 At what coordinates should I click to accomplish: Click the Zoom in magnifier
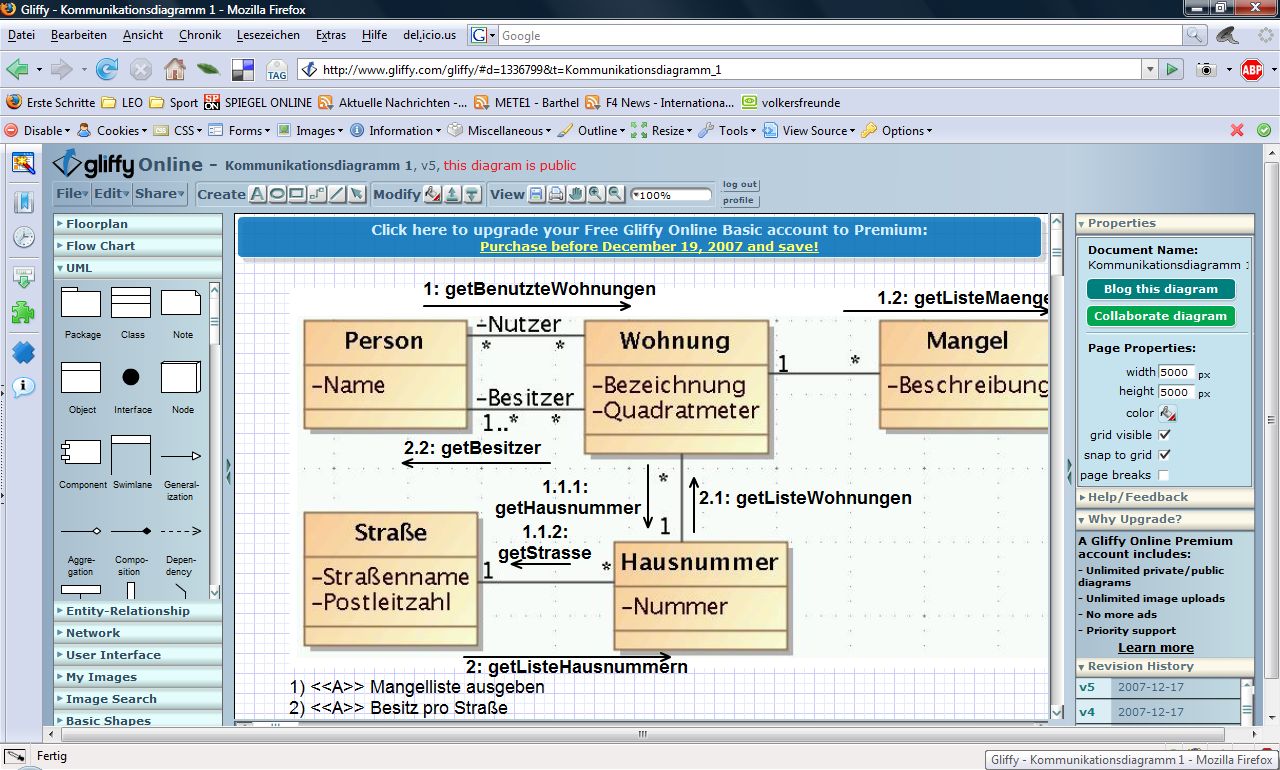point(596,194)
